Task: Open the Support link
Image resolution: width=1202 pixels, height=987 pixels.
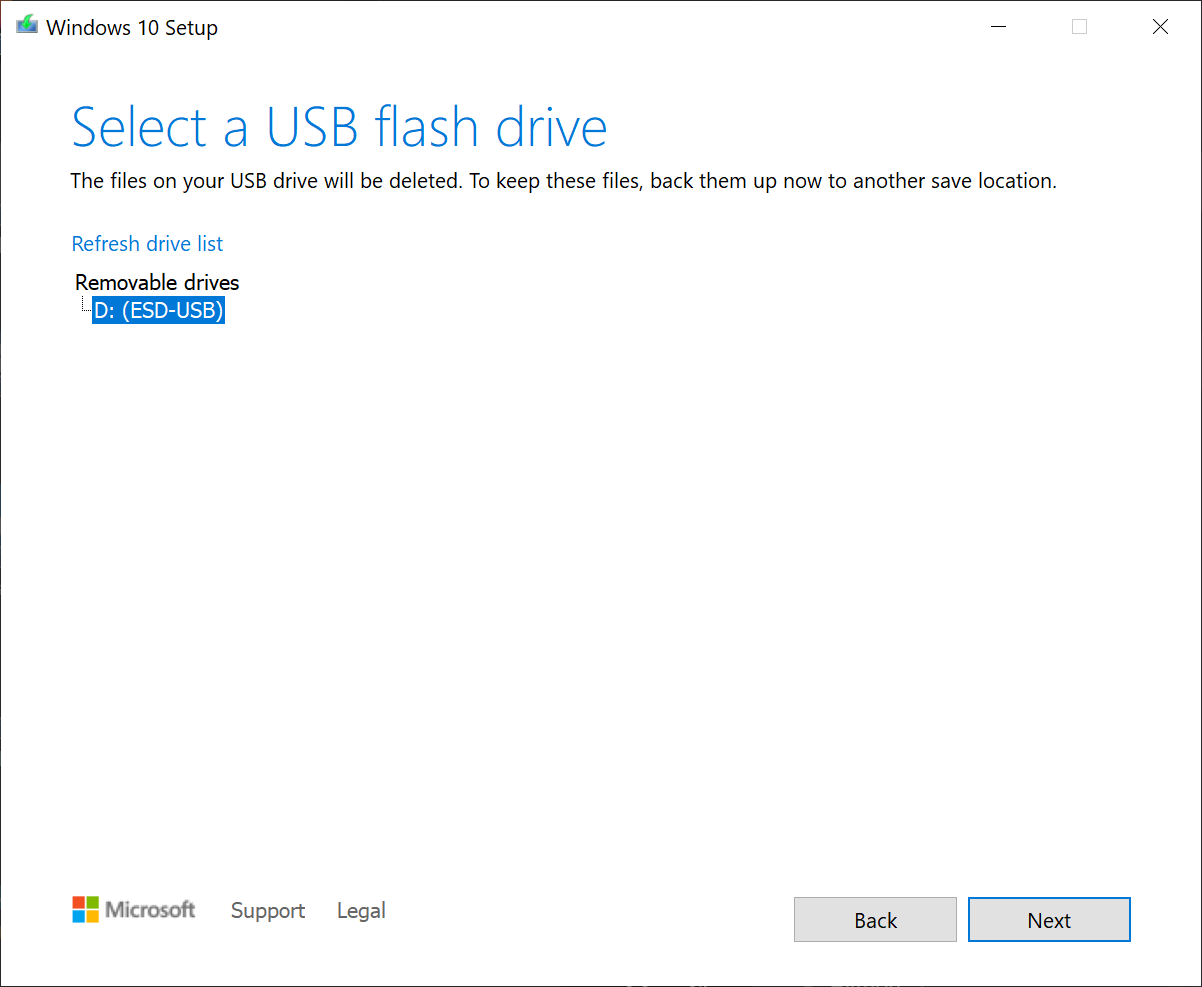Action: [268, 911]
